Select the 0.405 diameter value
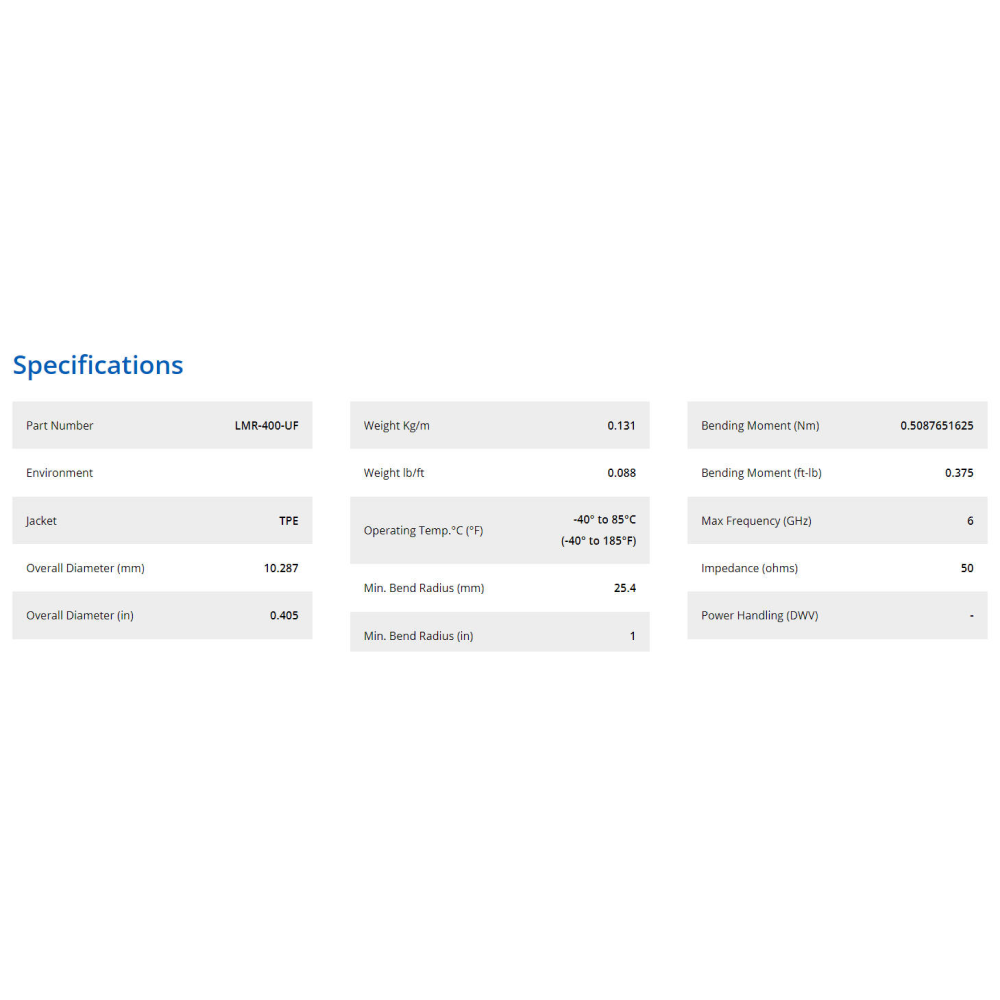This screenshot has width=1000, height=1000. [x=284, y=616]
